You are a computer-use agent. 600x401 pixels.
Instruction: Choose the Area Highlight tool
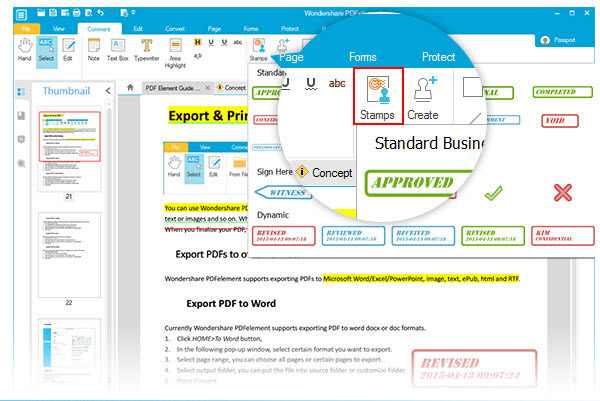[175, 53]
